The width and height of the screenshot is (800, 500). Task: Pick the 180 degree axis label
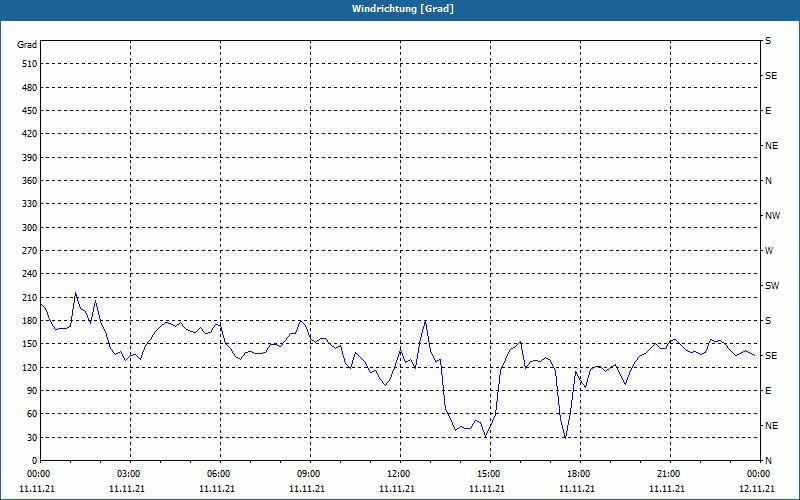click(30, 321)
